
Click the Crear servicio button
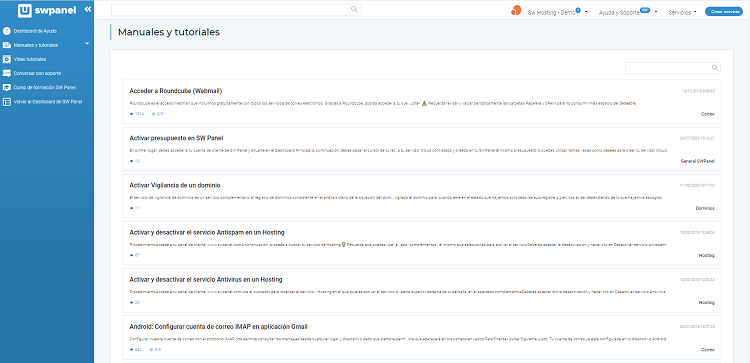click(x=724, y=12)
